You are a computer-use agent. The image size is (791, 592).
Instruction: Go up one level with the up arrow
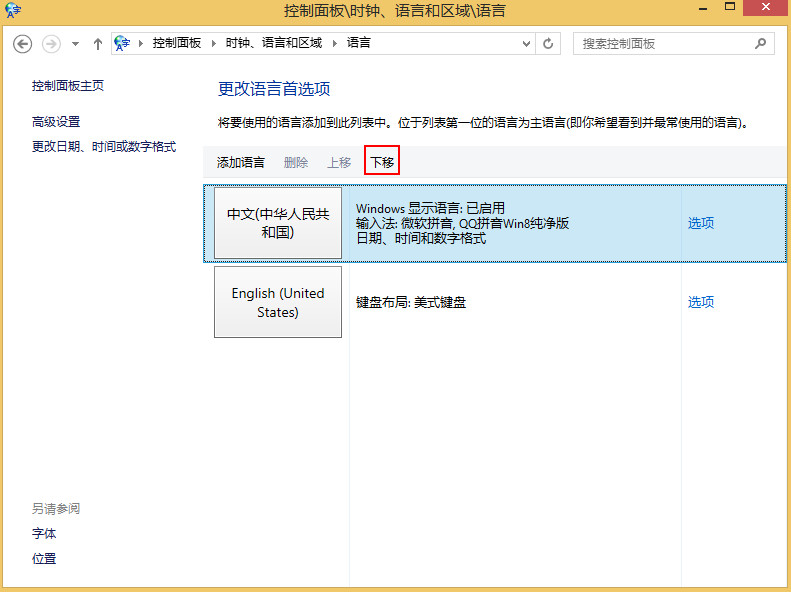pos(98,44)
